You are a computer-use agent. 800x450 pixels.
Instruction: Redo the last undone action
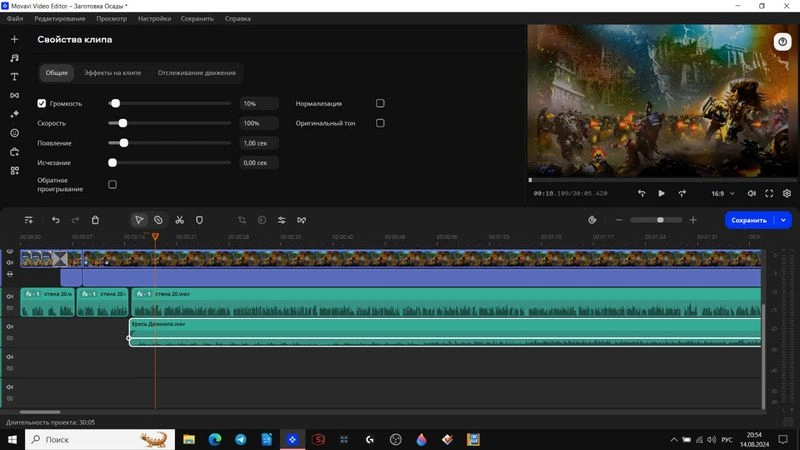pyautogui.click(x=75, y=220)
